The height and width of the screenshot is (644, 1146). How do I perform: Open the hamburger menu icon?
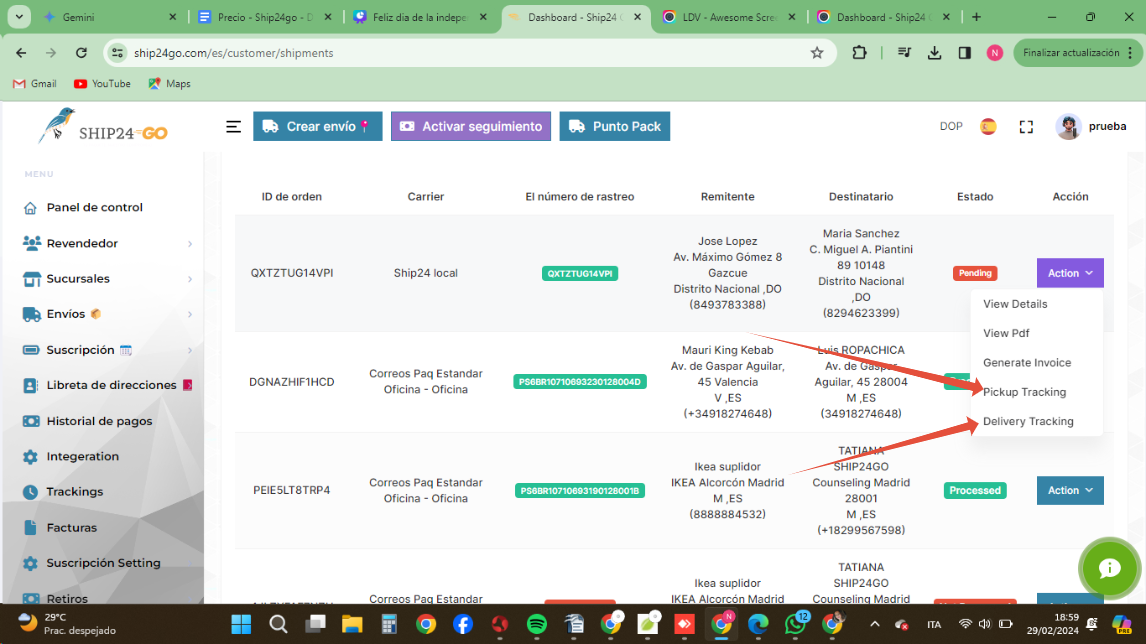click(x=233, y=126)
